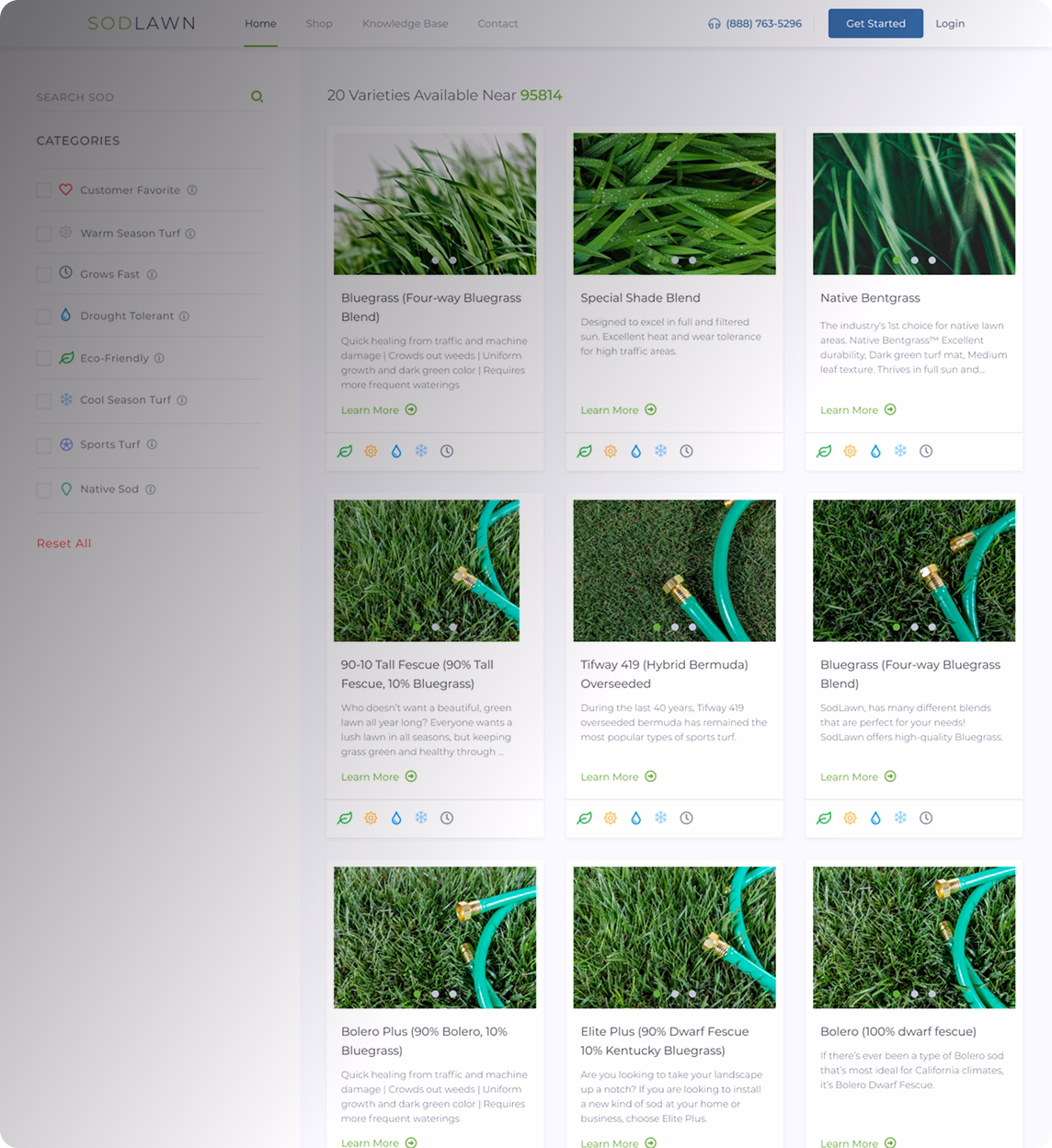The width and height of the screenshot is (1052, 1148).
Task: Enable the Native Sod checkbox
Action: (x=43, y=490)
